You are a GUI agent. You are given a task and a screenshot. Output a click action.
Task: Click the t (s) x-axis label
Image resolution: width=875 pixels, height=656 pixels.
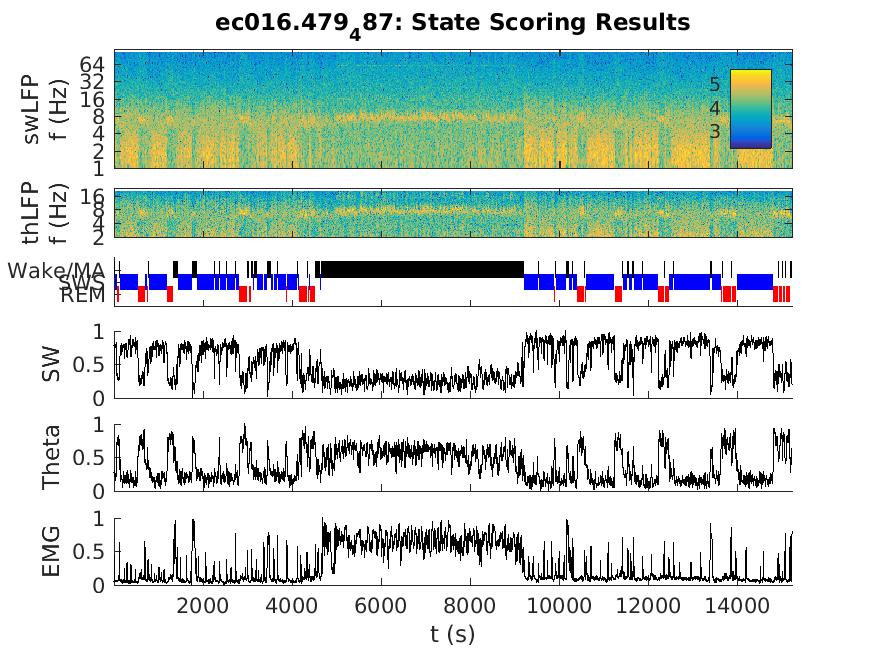pos(453,632)
